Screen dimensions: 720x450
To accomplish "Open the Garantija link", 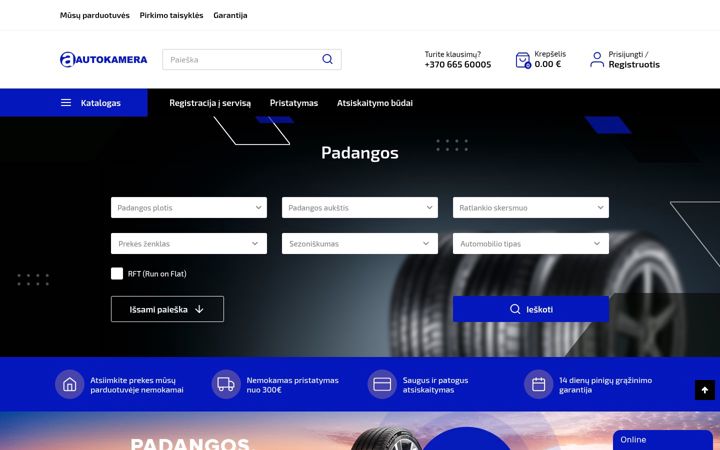I will click(x=230, y=15).
